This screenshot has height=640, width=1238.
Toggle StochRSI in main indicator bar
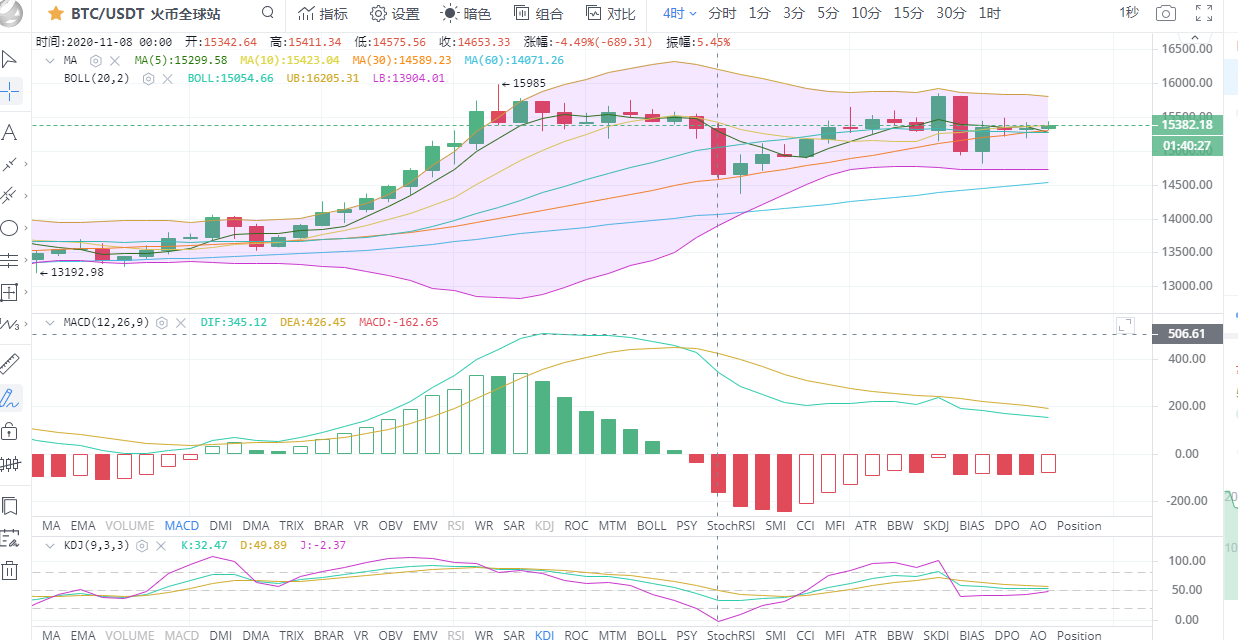[x=730, y=525]
